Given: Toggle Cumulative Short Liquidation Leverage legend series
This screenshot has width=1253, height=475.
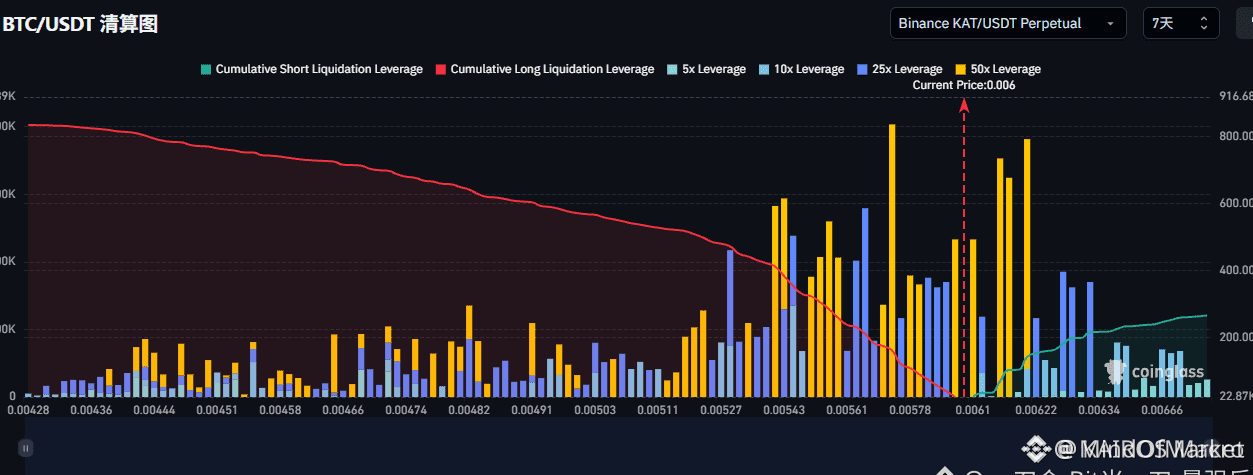Looking at the screenshot, I should click(311, 69).
